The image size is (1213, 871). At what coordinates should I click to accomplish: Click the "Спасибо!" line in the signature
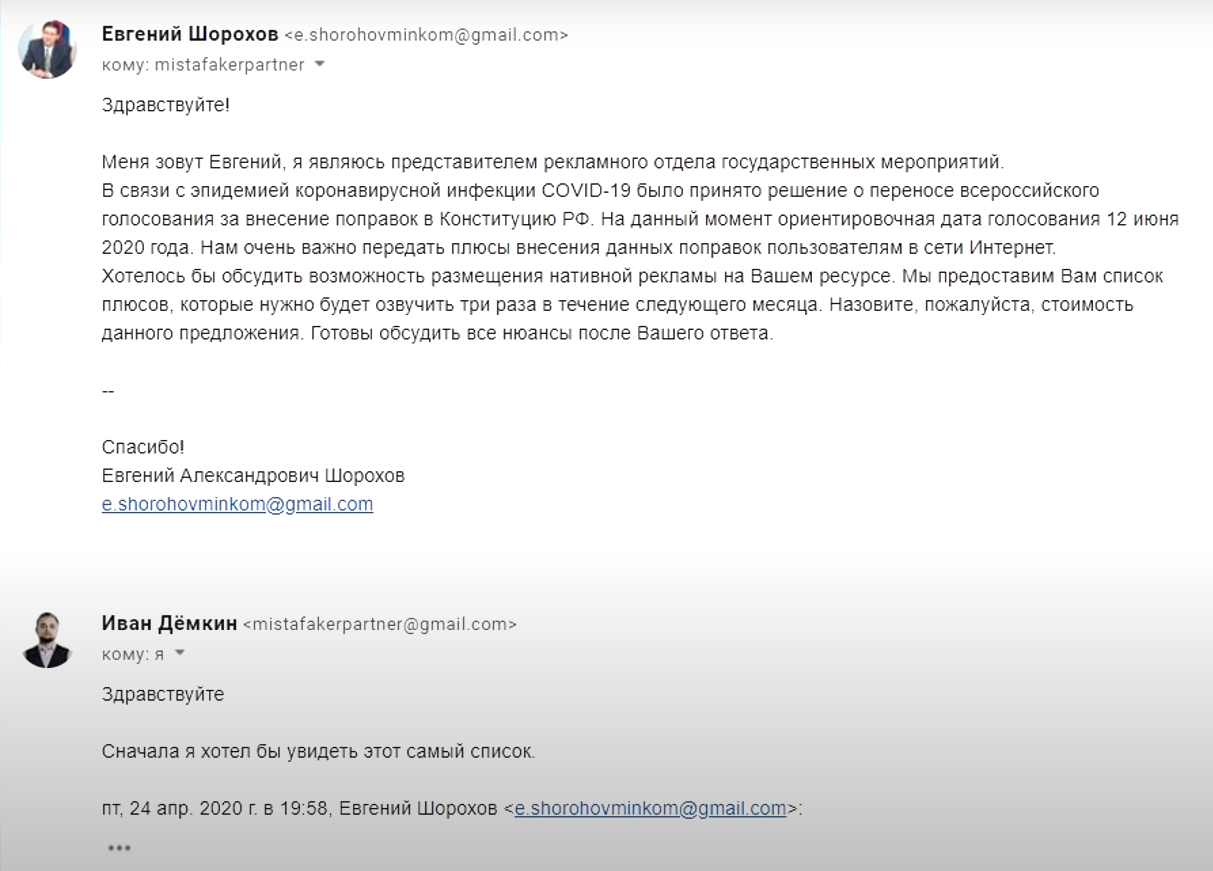click(x=143, y=447)
